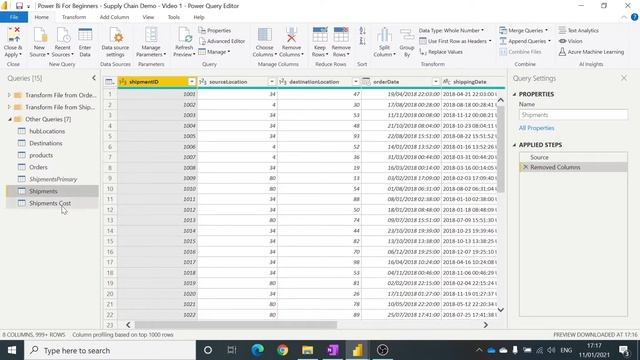This screenshot has width=640, height=360.
Task: Open the help icon
Action: pyautogui.click(x=634, y=17)
